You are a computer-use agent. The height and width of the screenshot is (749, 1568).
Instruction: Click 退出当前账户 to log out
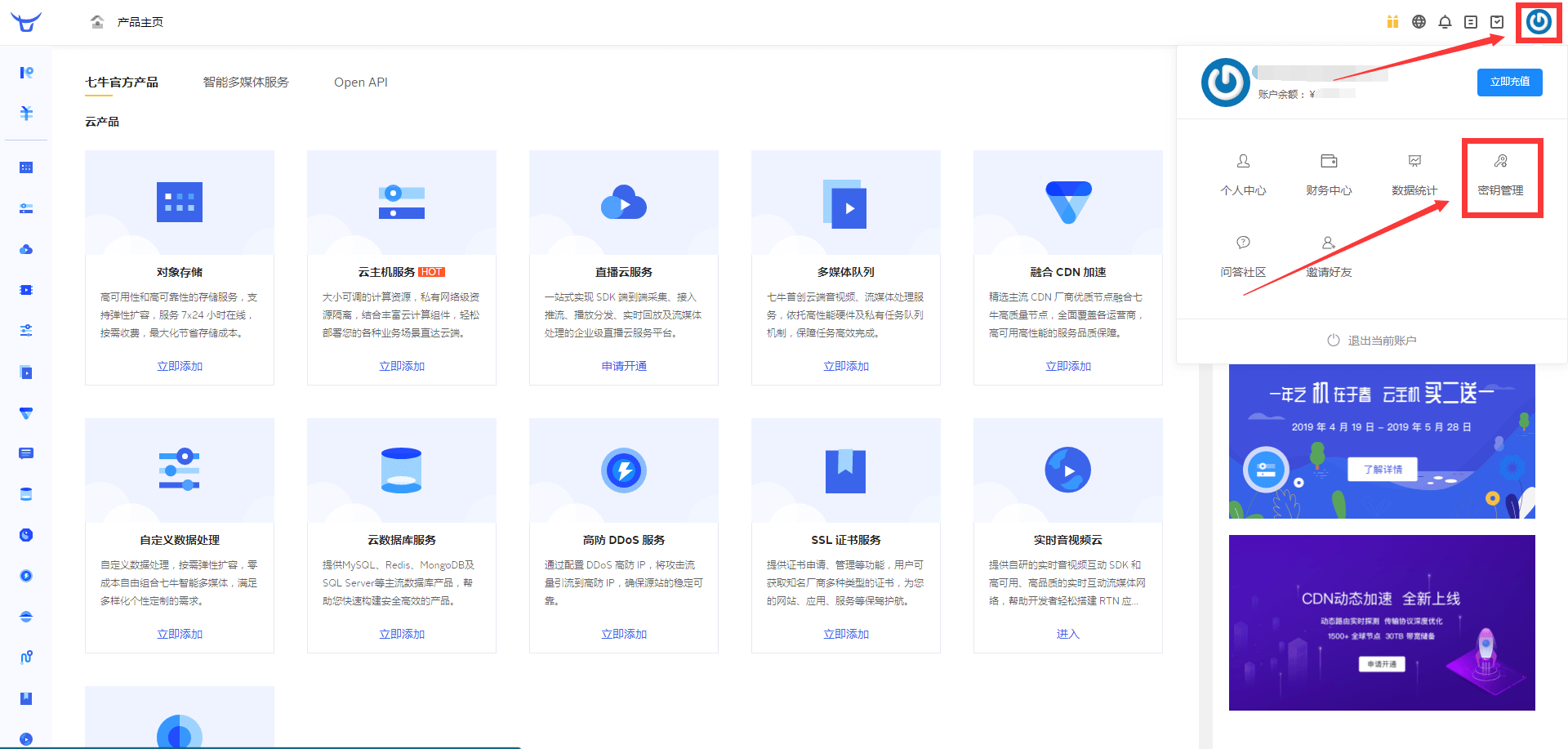point(1370,340)
